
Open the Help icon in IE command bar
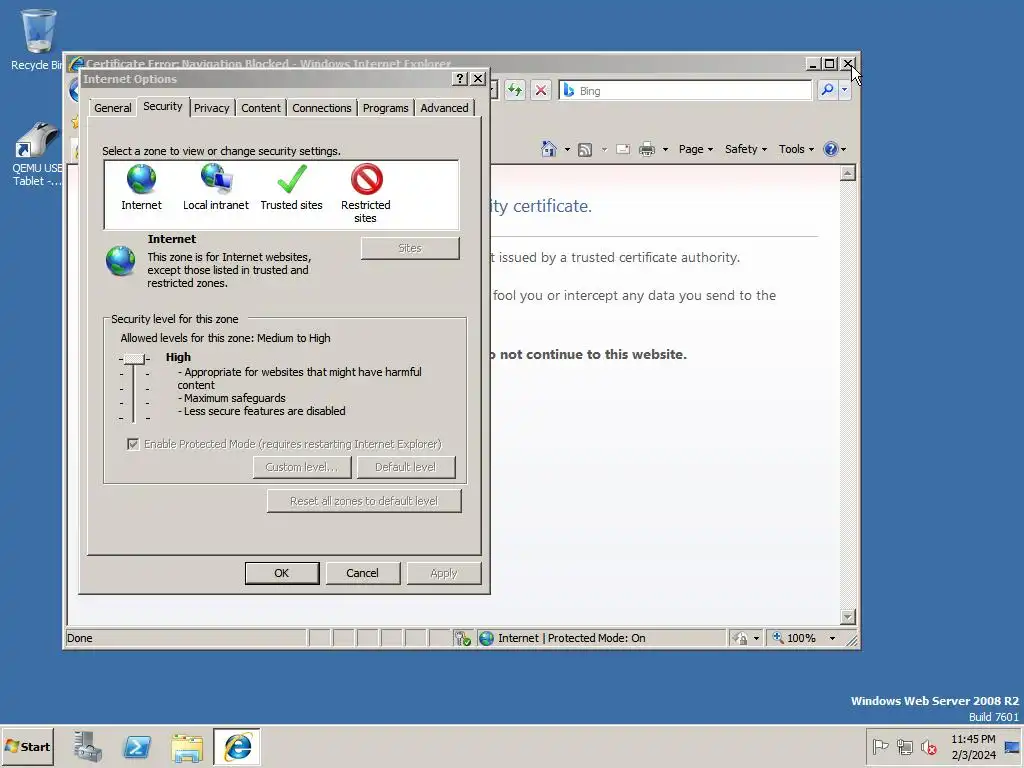tap(830, 149)
